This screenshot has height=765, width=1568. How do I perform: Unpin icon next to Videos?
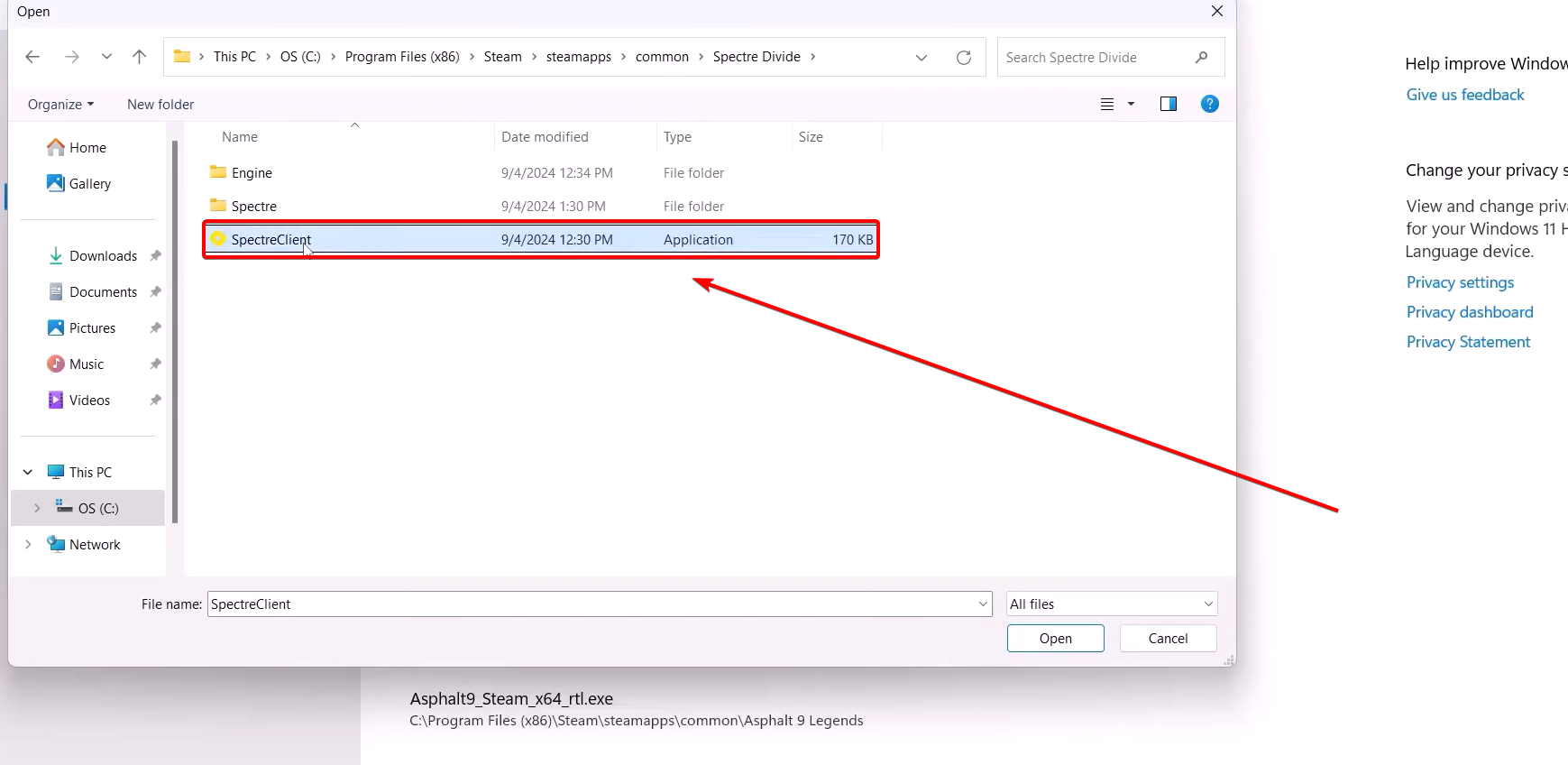[x=155, y=400]
